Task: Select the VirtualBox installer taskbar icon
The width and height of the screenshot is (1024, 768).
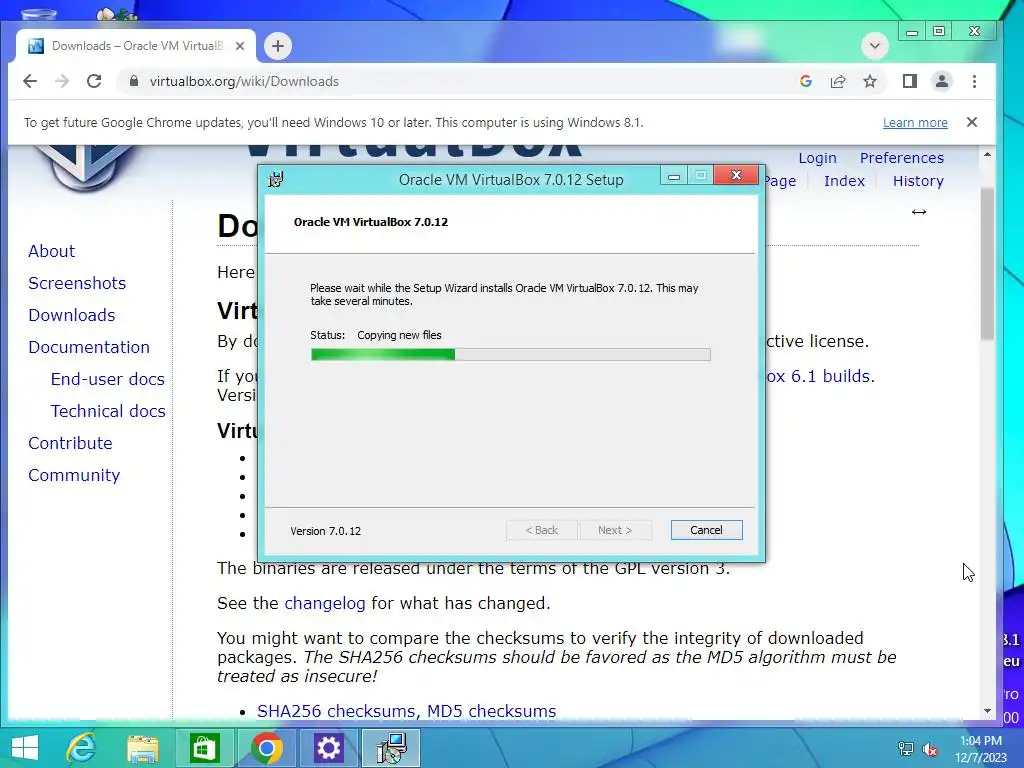Action: [x=391, y=748]
